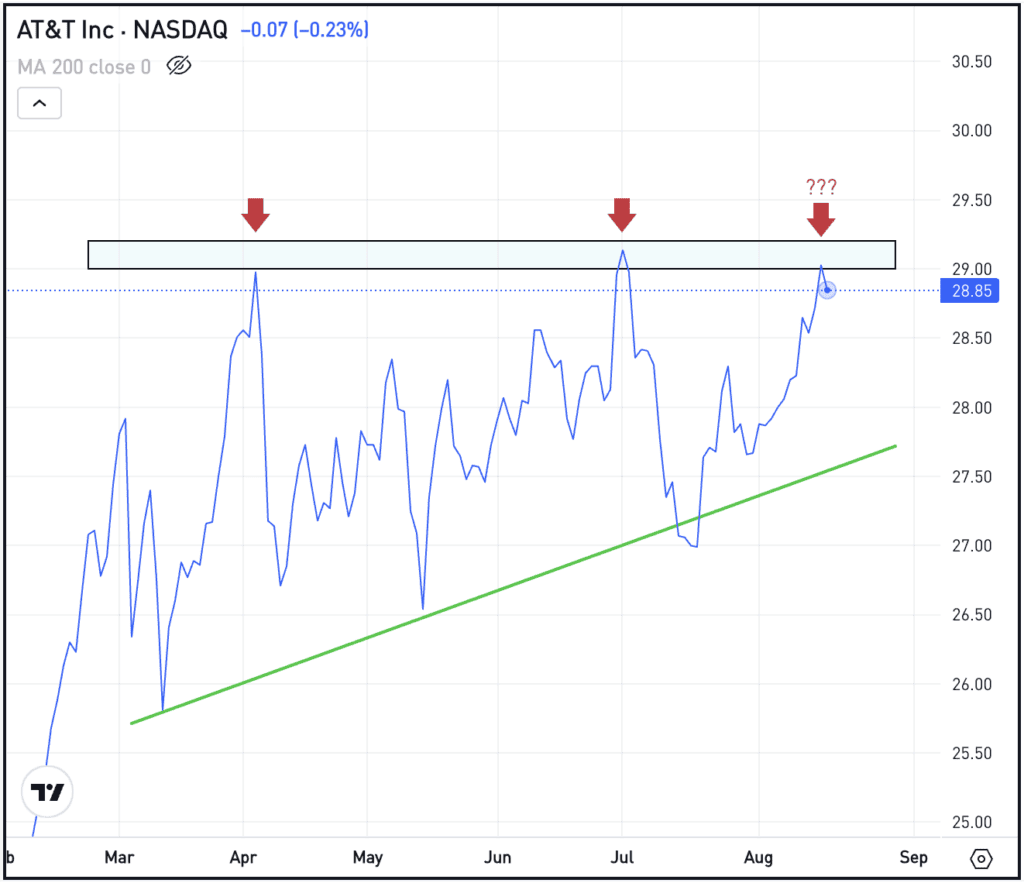The image size is (1024, 883).
Task: Click the May label on time axis
Action: pos(368,858)
